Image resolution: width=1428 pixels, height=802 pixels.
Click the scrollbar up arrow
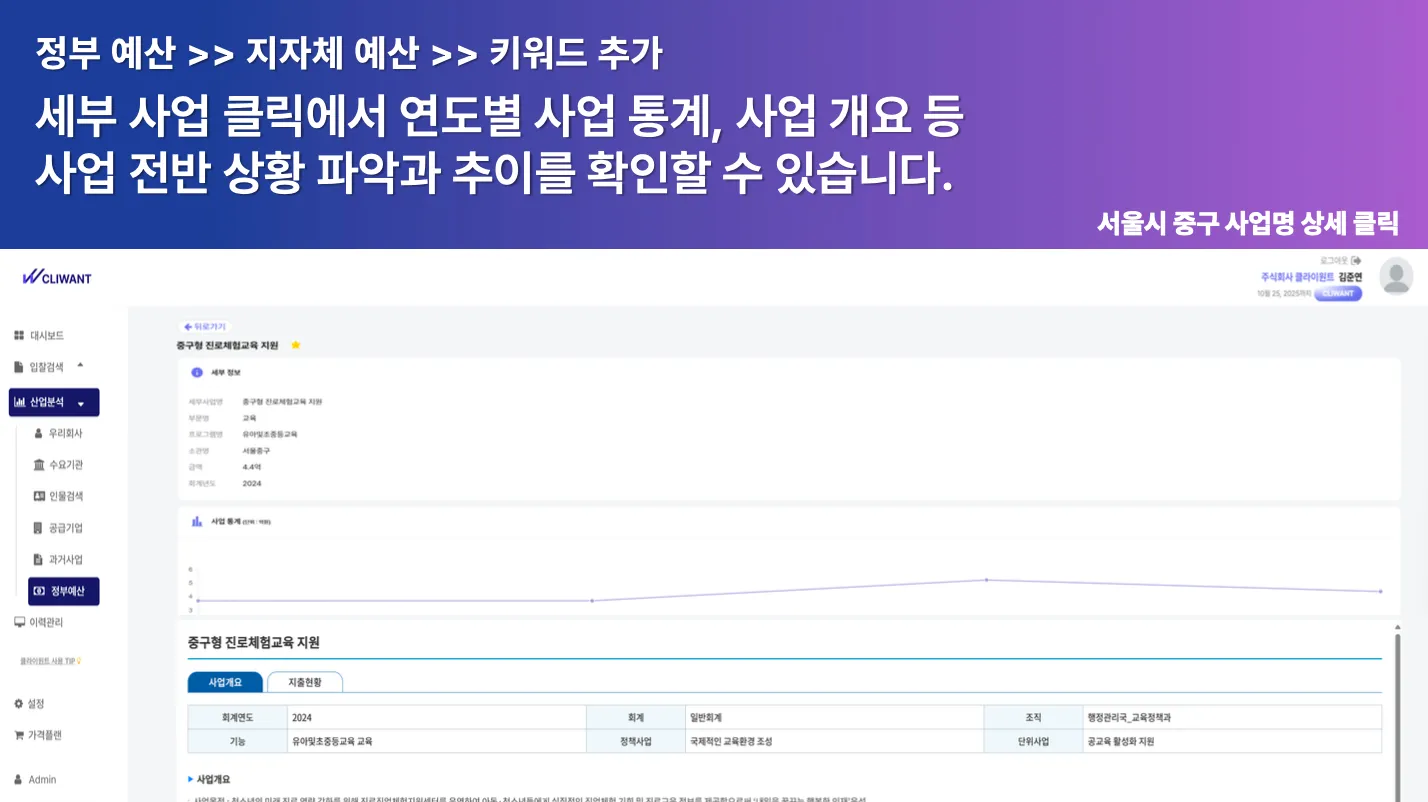1397,627
